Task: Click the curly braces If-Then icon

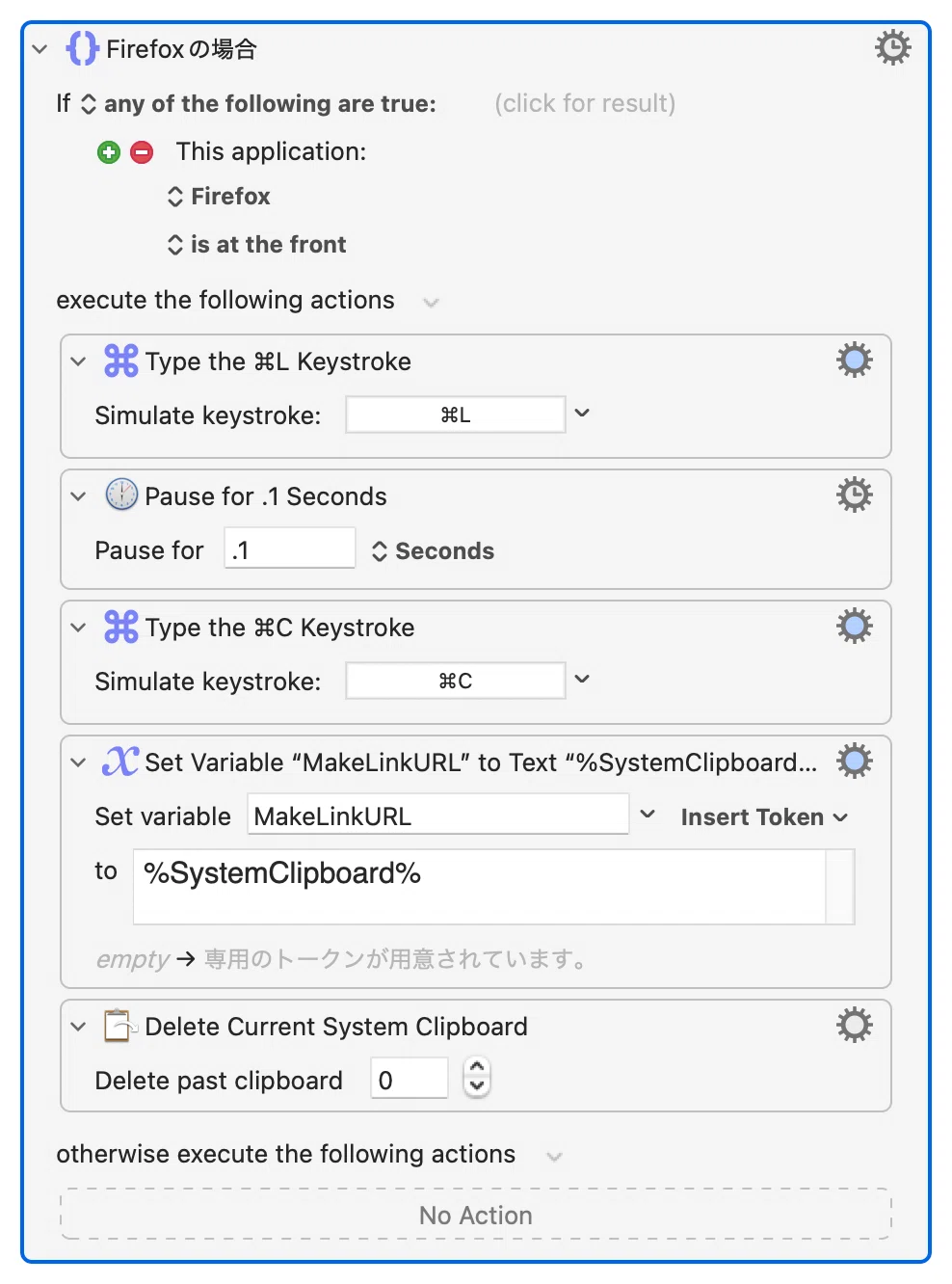Action: pyautogui.click(x=82, y=48)
